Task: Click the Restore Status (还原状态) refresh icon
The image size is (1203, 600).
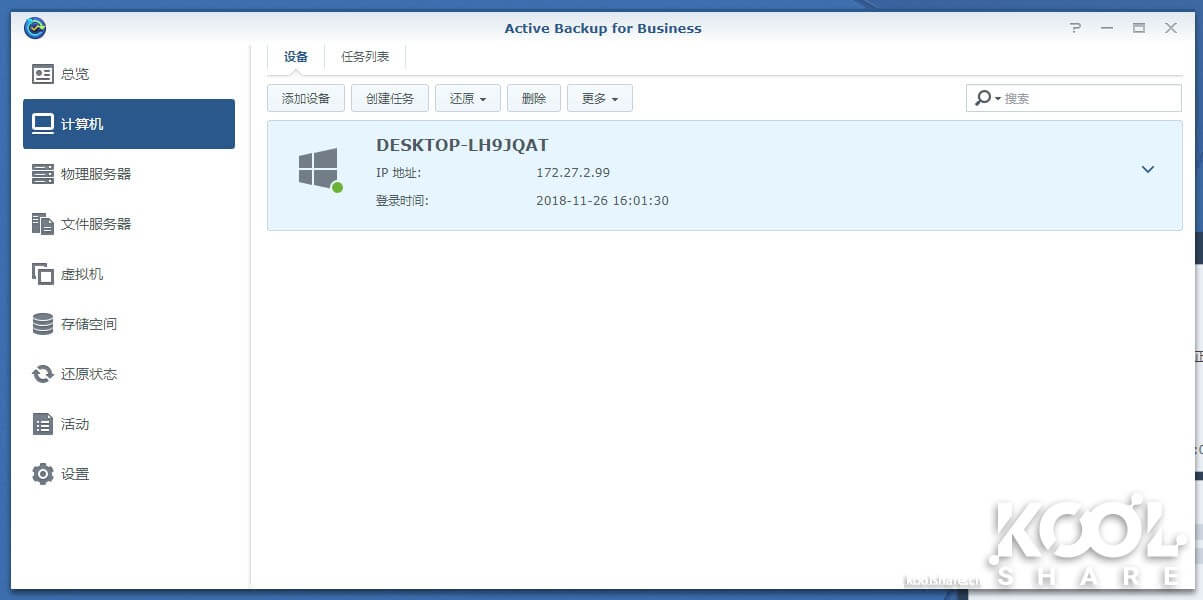Action: pyautogui.click(x=43, y=374)
